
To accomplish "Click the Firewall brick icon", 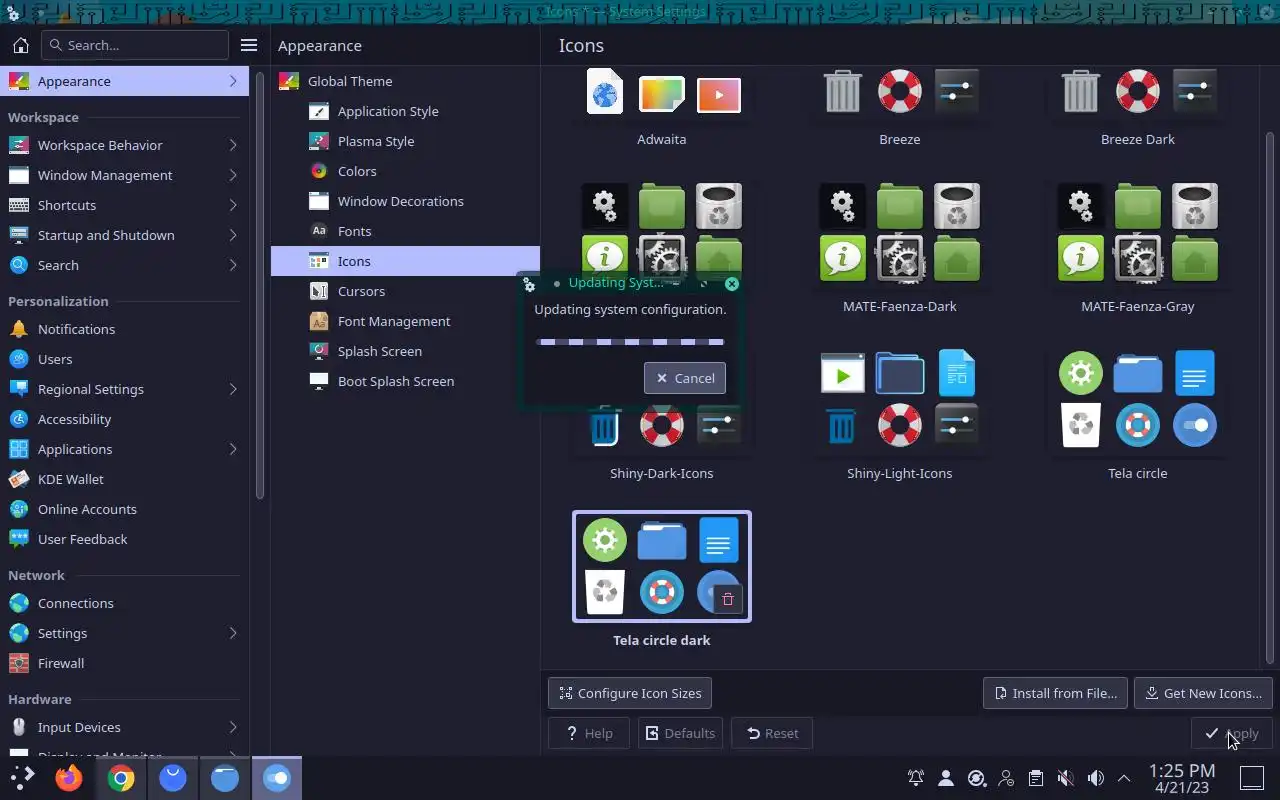I will pyautogui.click(x=18, y=663).
